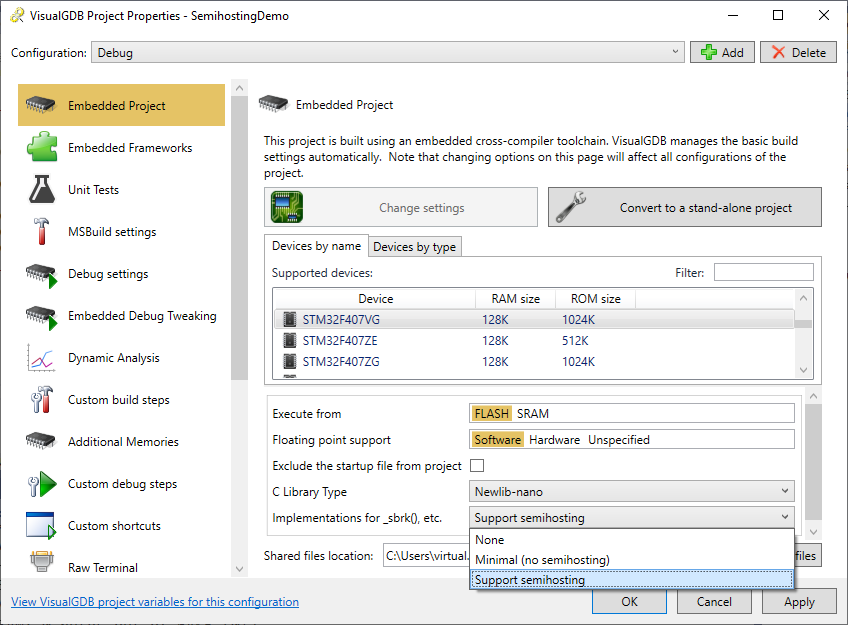Viewport: 848px width, 625px height.
Task: Click the Custom shortcuts window icon
Action: pos(41,526)
